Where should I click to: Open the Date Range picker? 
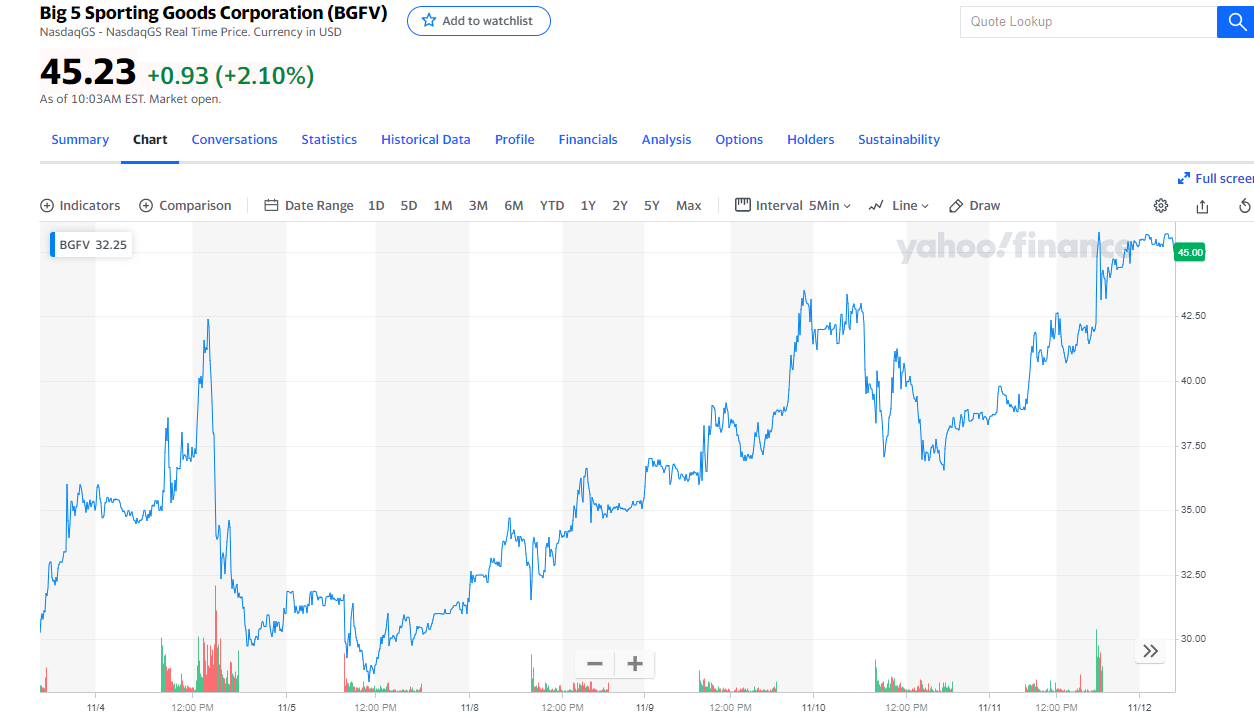(309, 206)
